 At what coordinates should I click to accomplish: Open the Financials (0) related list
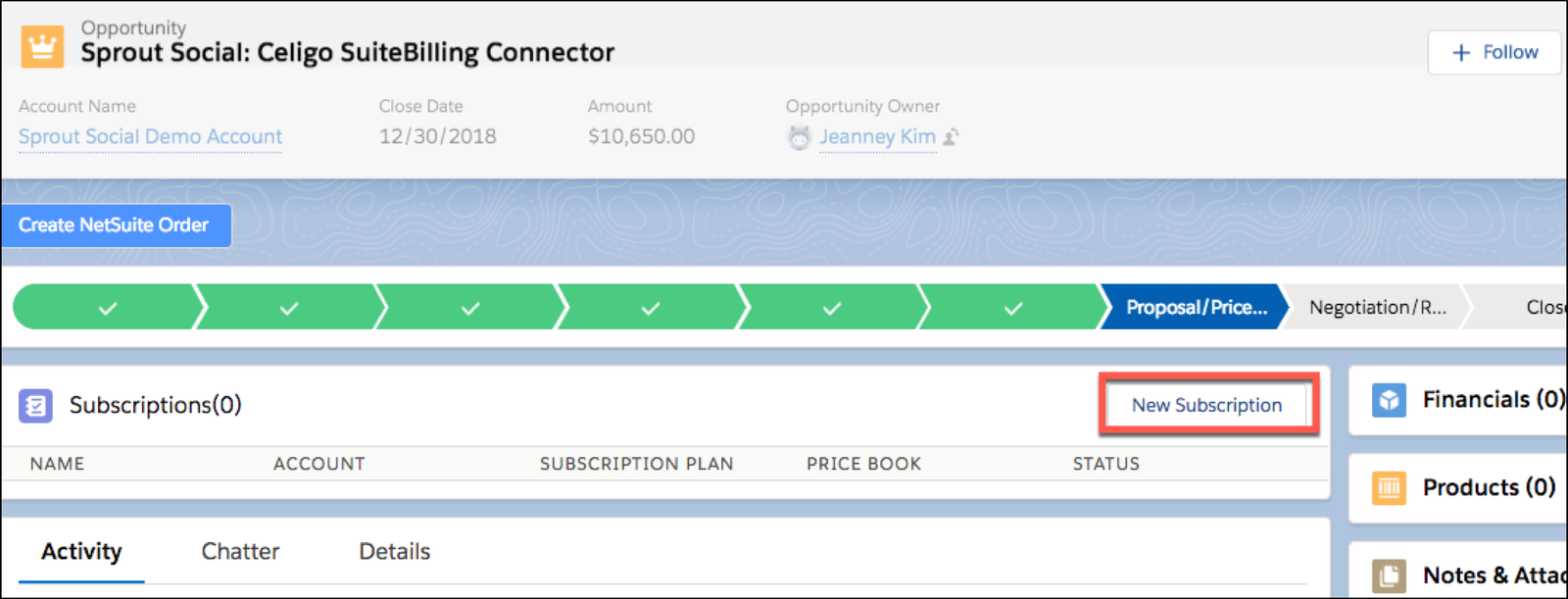(x=1494, y=399)
